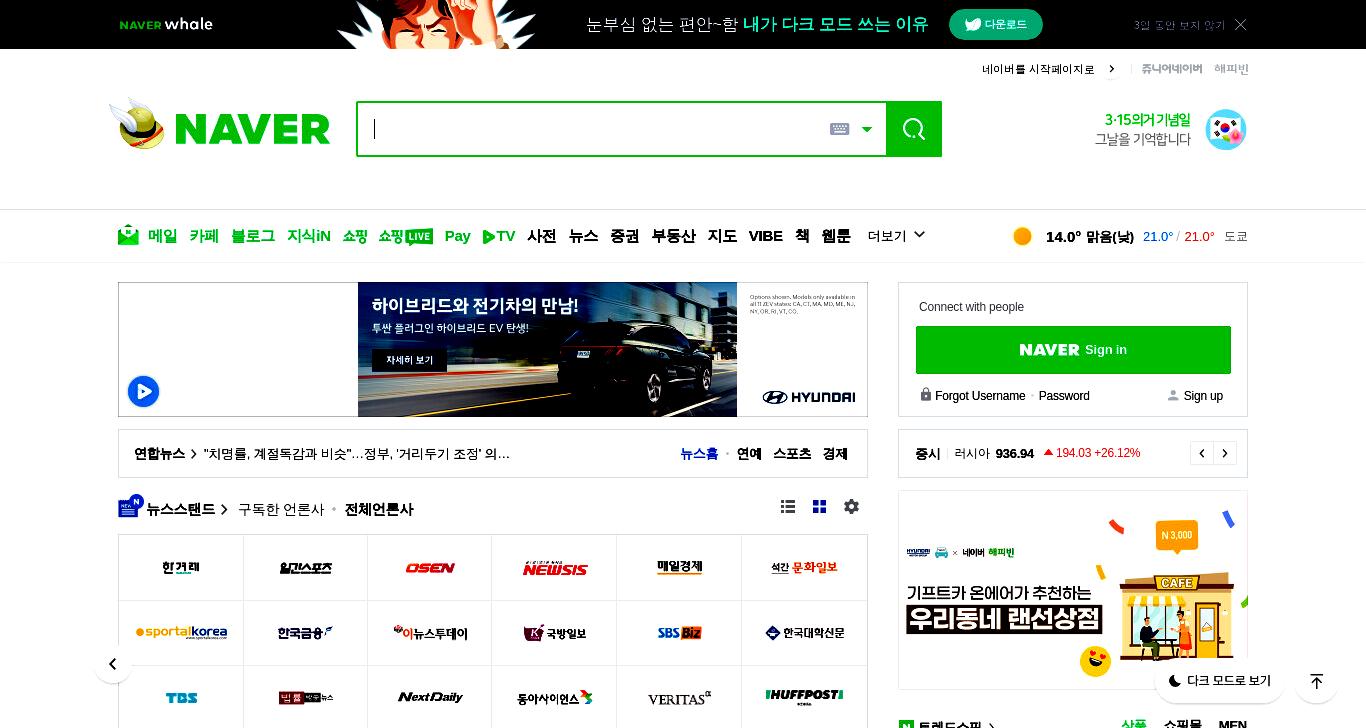Click Sign up link

coord(1203,396)
